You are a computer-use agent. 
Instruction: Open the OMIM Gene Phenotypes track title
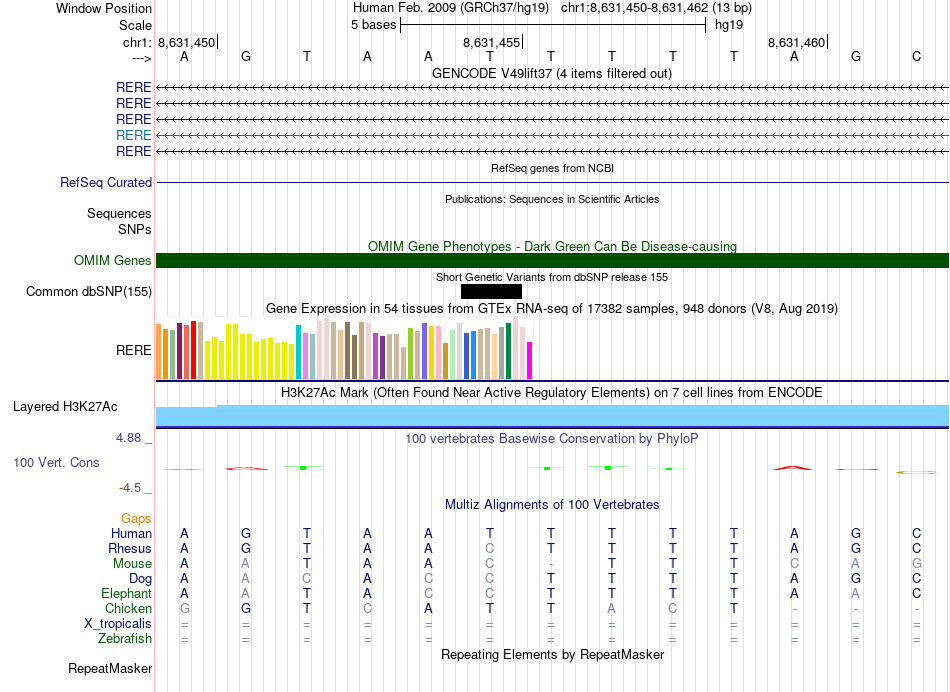tap(552, 246)
